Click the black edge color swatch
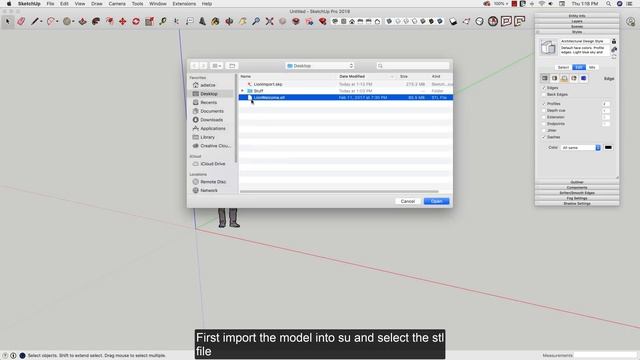 pos(608,148)
